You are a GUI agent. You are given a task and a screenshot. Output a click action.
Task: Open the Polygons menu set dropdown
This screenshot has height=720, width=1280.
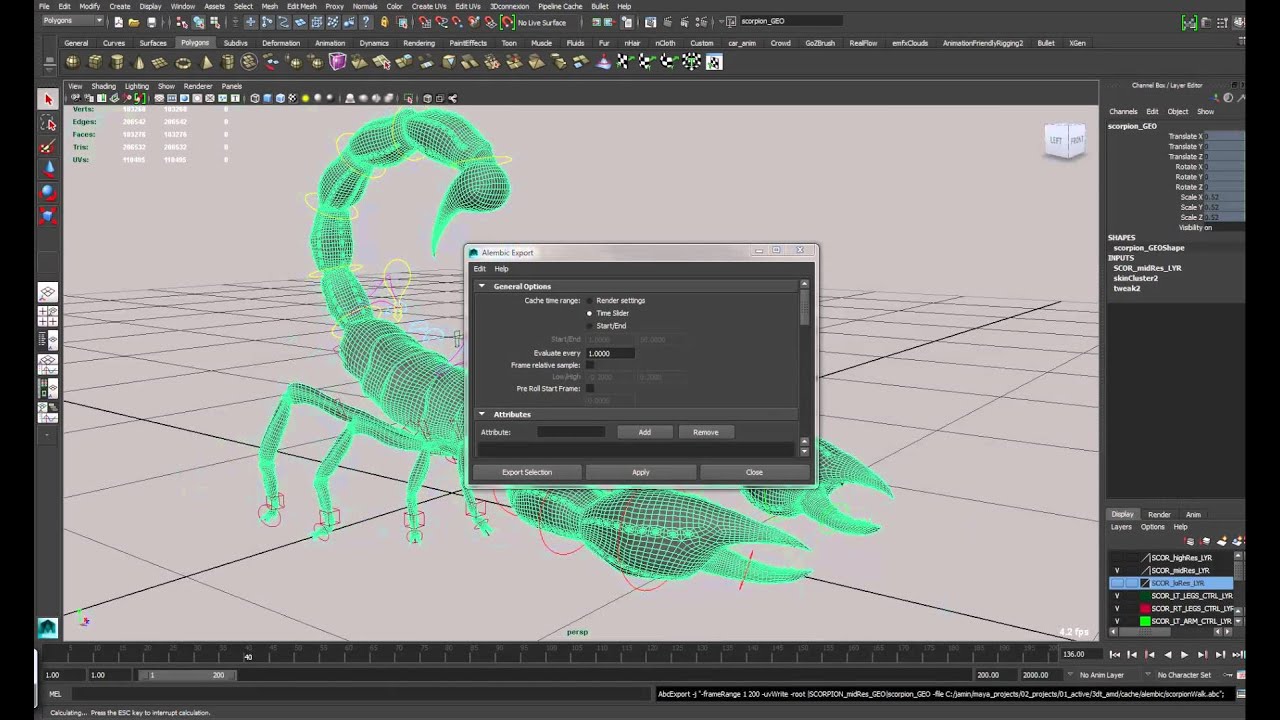click(71, 21)
